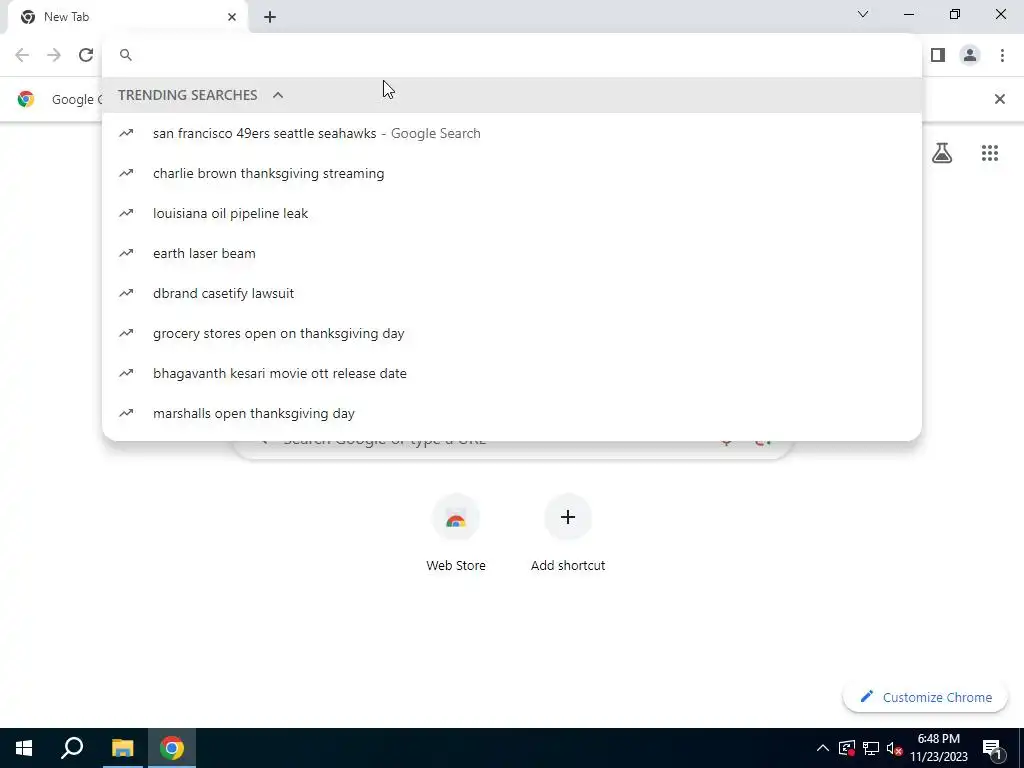
Task: Collapse the Trending Searches section
Action: pyautogui.click(x=278, y=95)
